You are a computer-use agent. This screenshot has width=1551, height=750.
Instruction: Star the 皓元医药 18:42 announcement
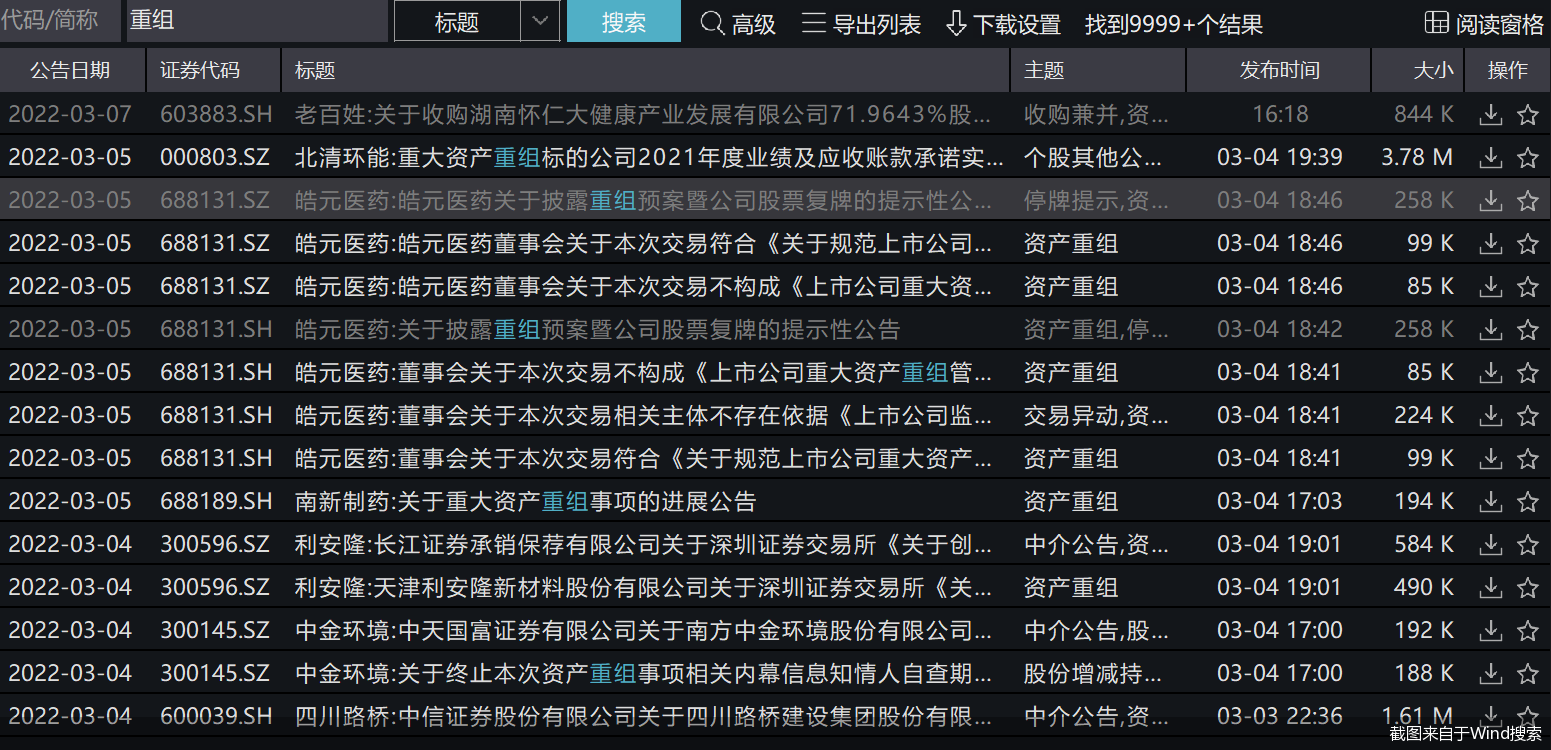click(1527, 330)
